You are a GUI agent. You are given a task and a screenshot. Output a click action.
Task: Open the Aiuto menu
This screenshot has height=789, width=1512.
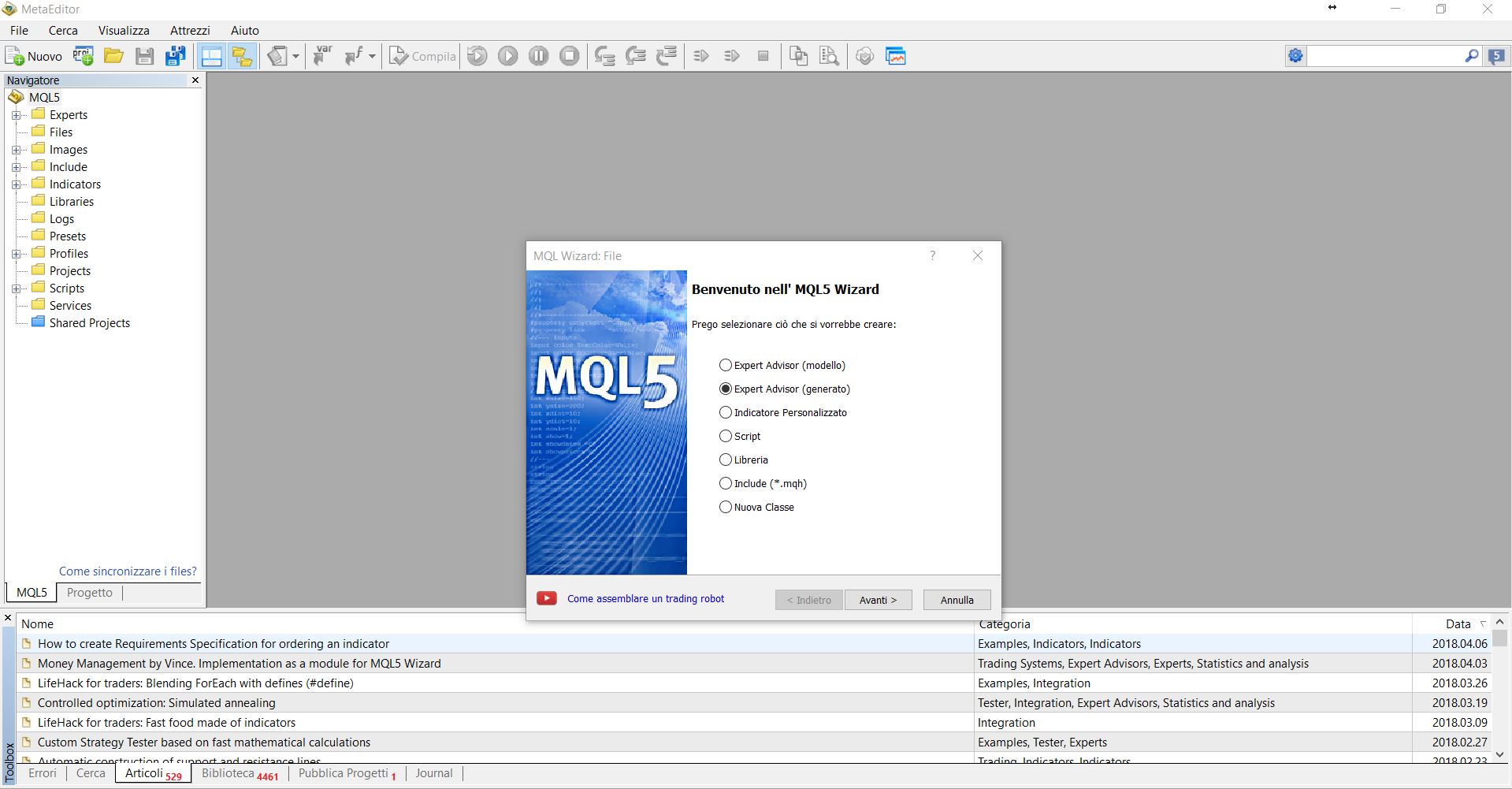pyautogui.click(x=245, y=30)
